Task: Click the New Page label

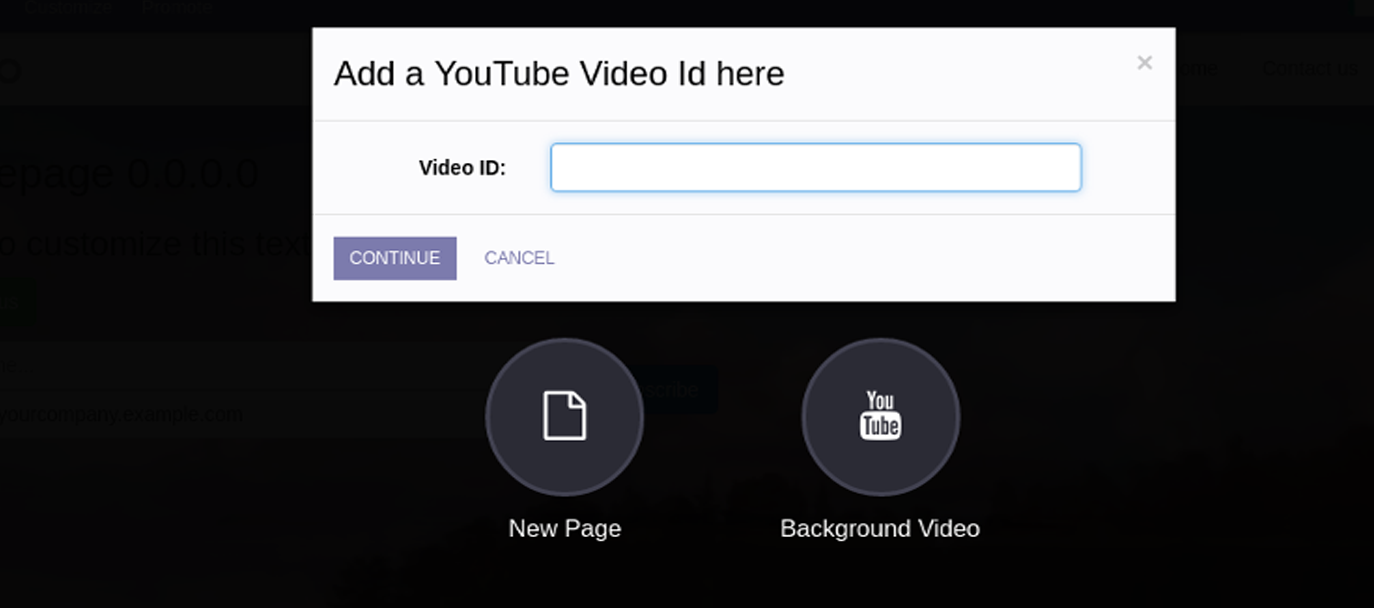Action: (x=565, y=528)
